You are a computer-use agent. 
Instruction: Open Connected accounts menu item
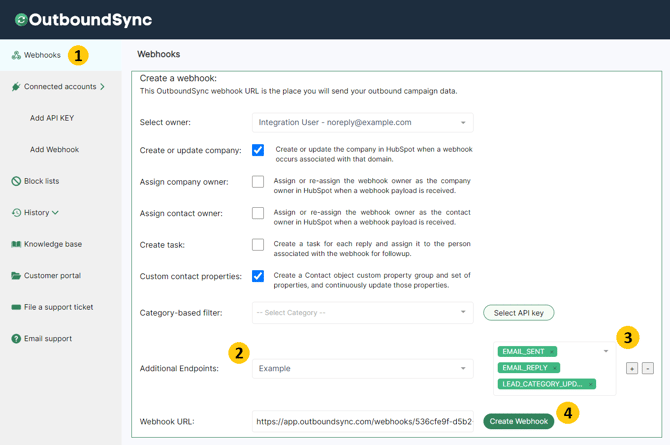point(61,87)
